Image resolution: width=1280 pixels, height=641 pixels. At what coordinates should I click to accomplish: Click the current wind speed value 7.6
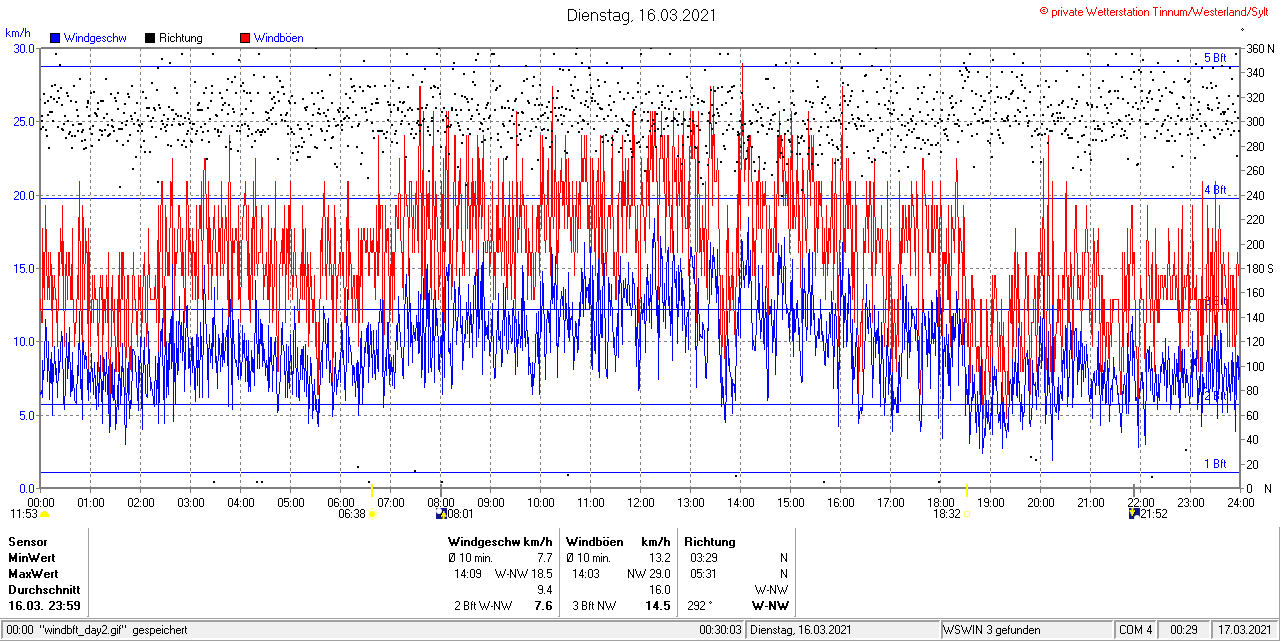[543, 606]
